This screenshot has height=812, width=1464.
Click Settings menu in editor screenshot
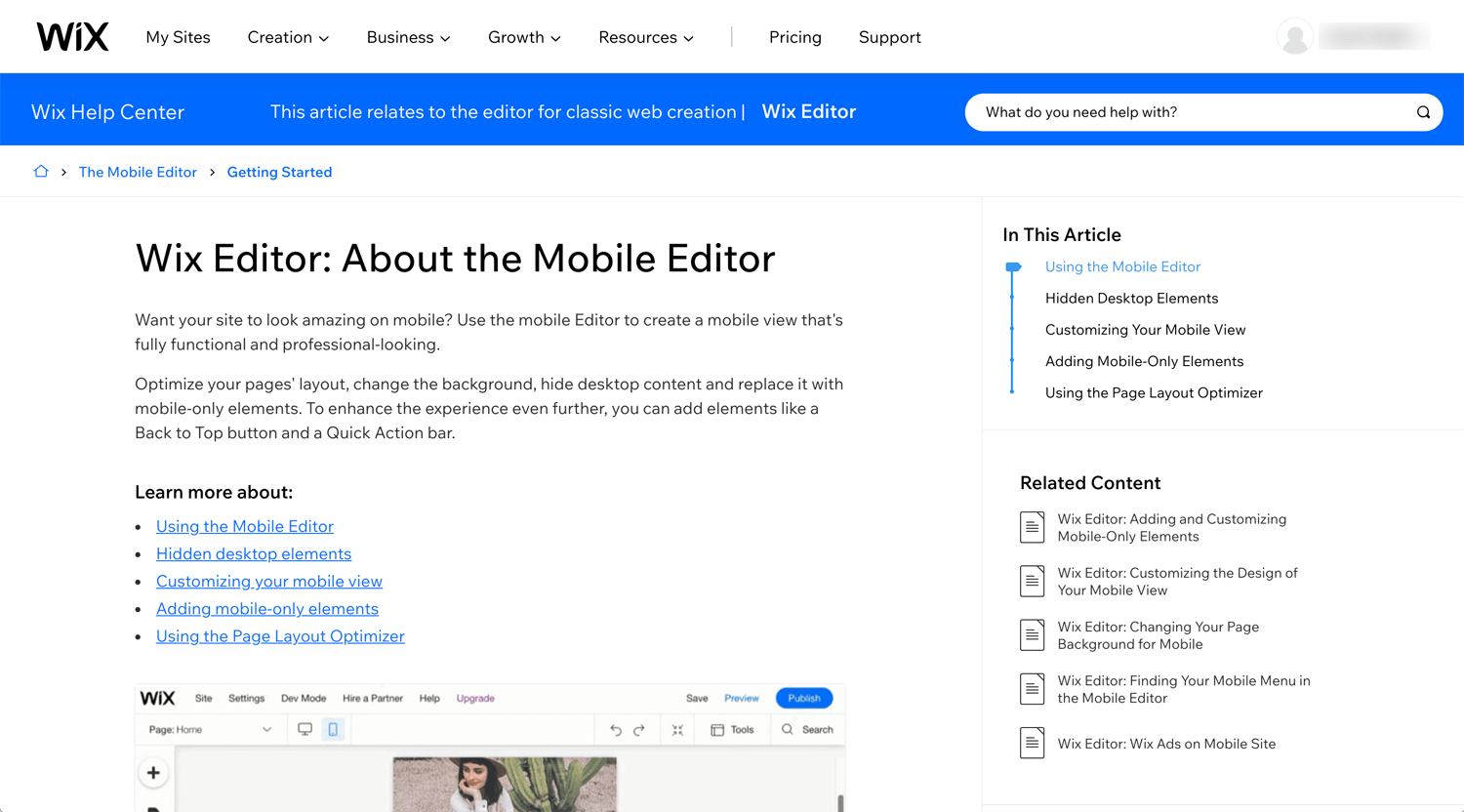(x=246, y=699)
